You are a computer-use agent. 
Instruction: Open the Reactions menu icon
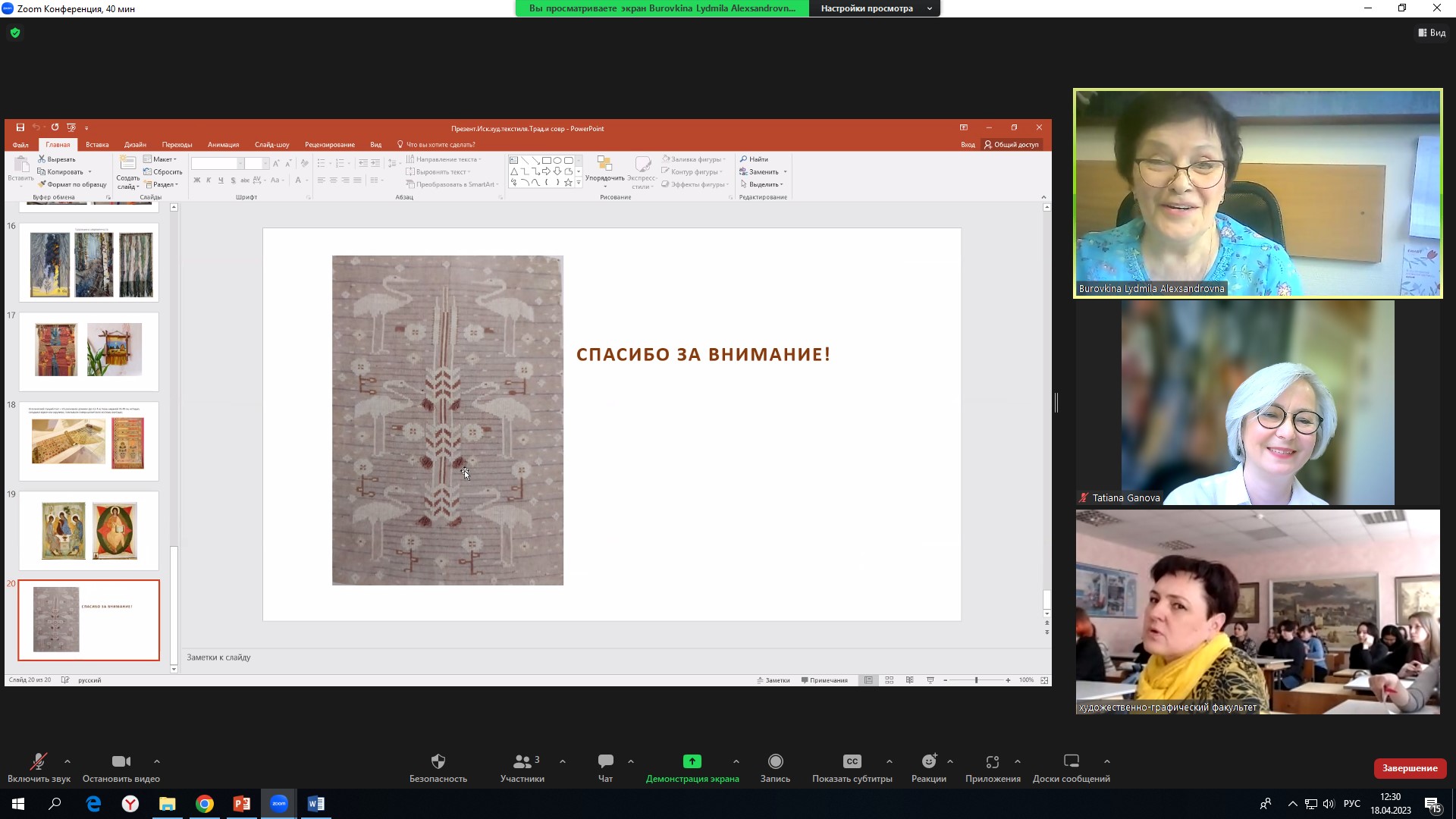tap(929, 761)
